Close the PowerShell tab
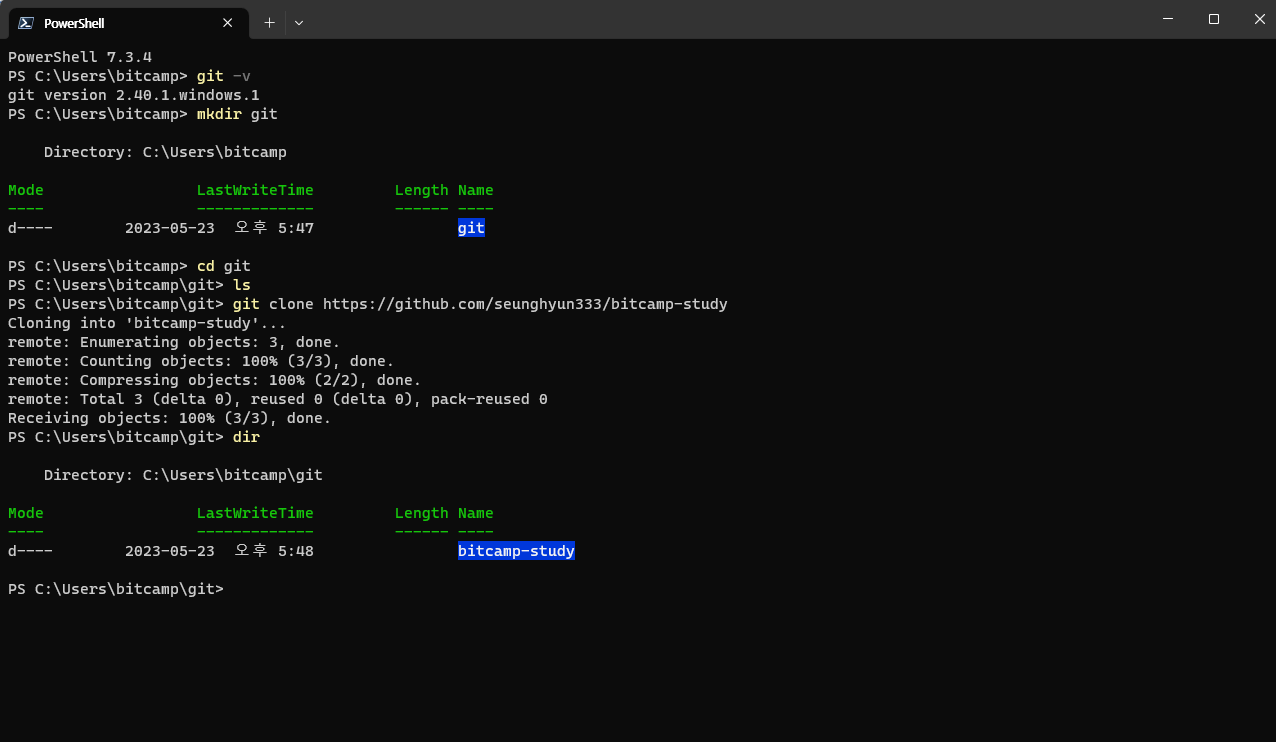 point(227,22)
